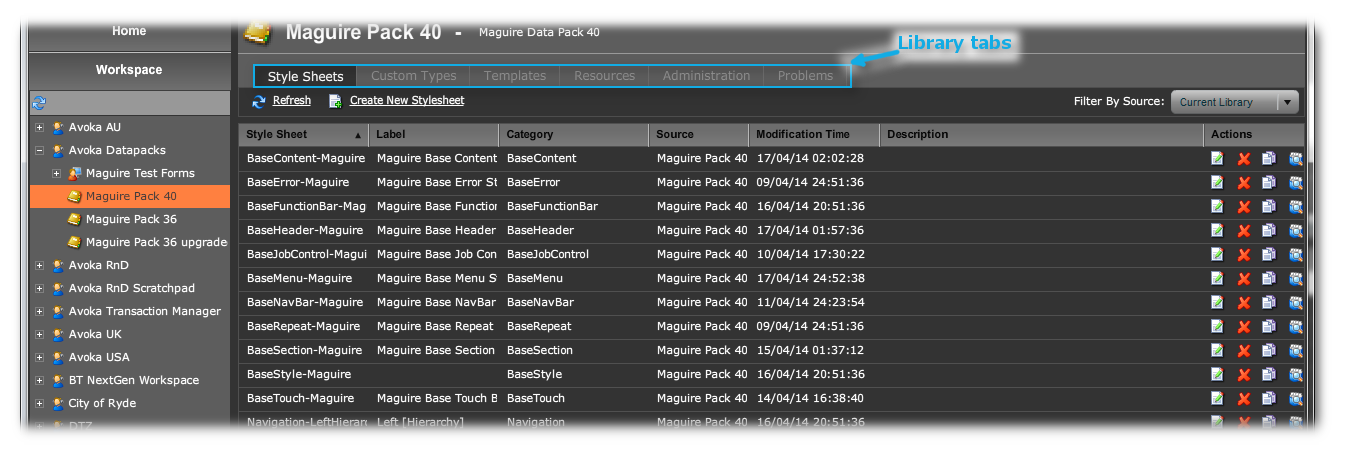Copy the BaseStyle-Maguire stylesheet

click(1269, 374)
